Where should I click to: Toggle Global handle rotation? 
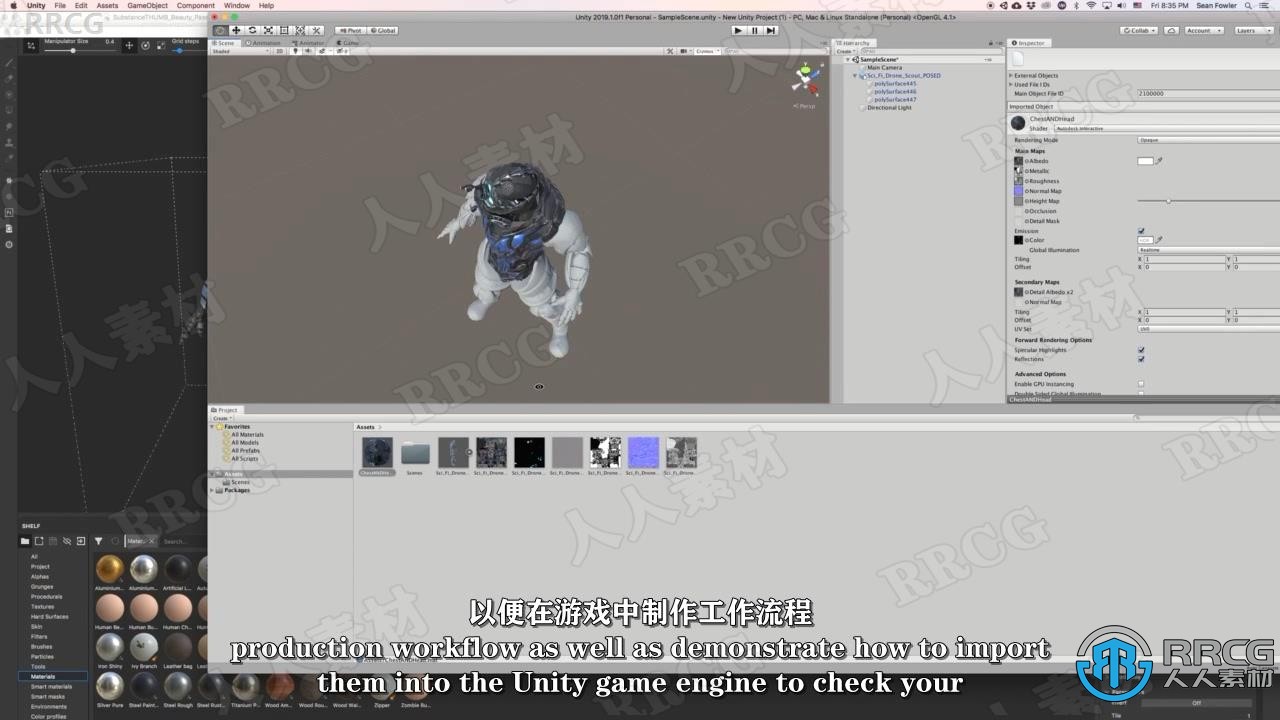point(383,30)
